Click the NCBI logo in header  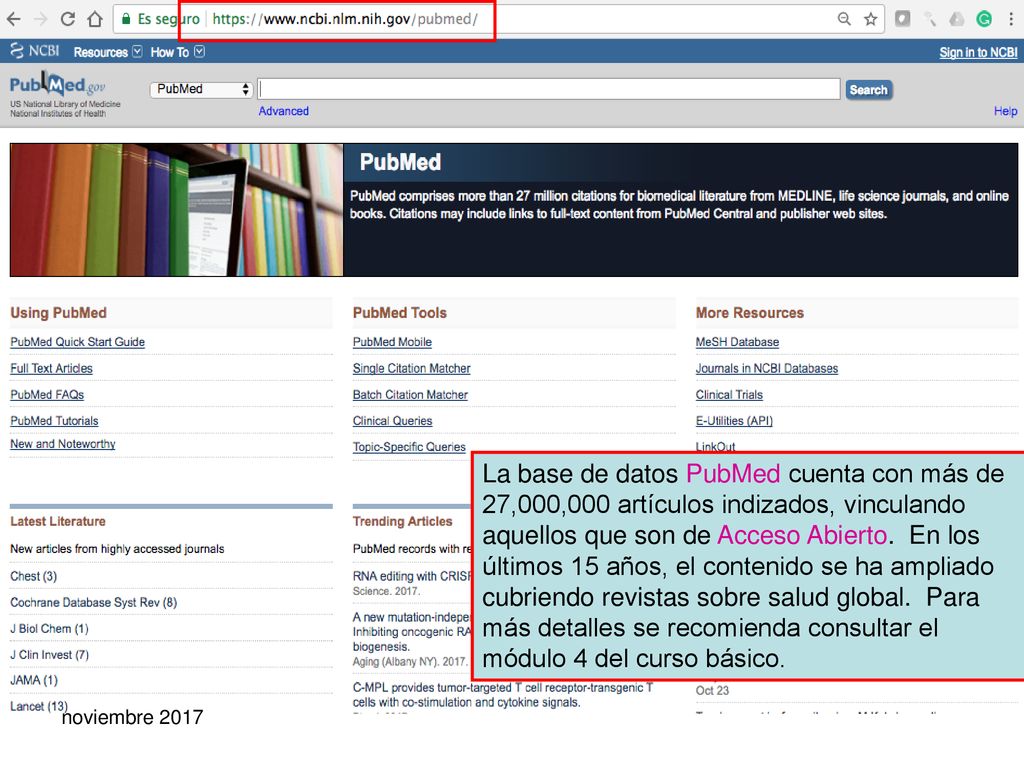35,51
